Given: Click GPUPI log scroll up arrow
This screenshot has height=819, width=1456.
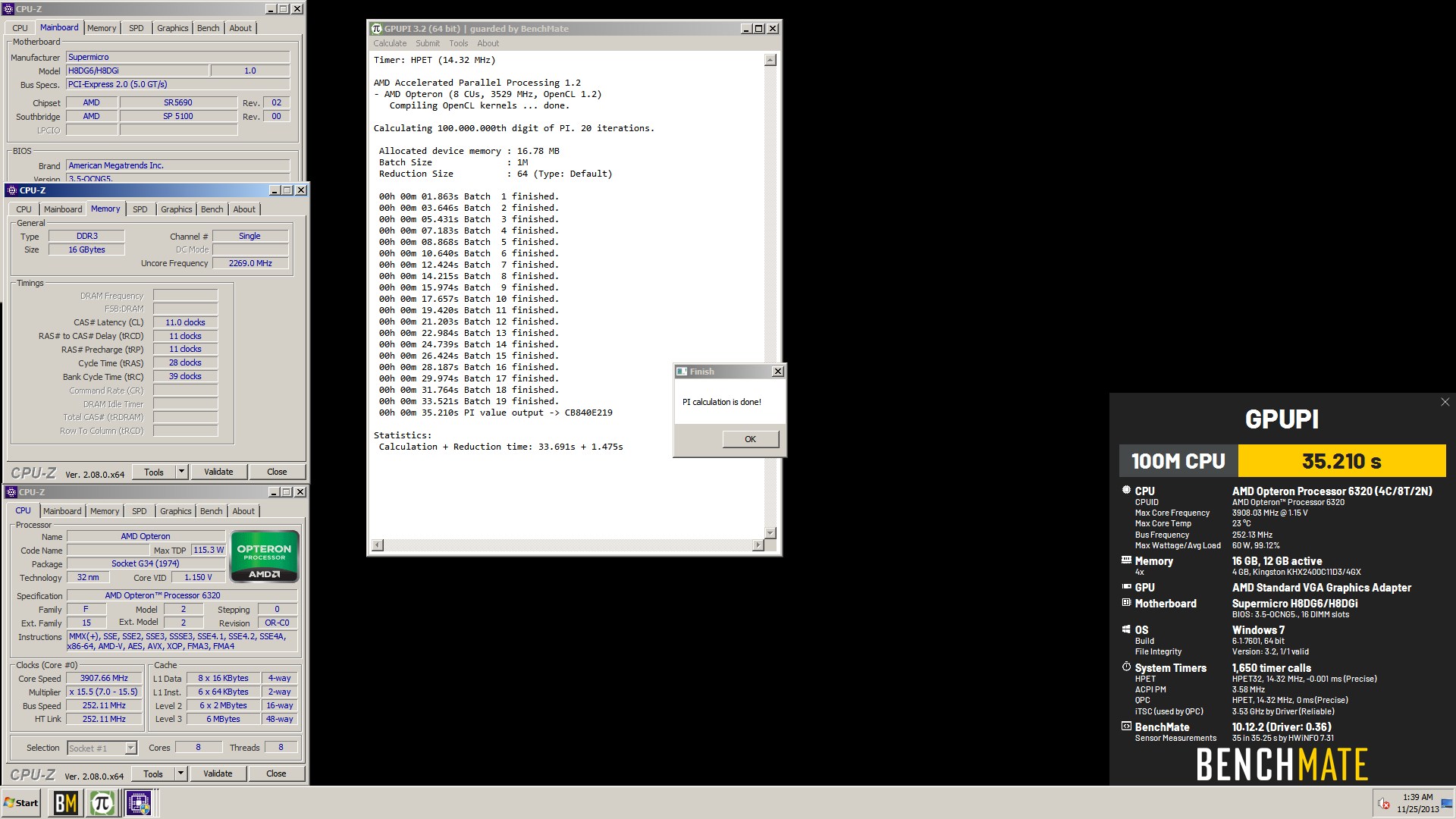Looking at the screenshot, I should [770, 60].
